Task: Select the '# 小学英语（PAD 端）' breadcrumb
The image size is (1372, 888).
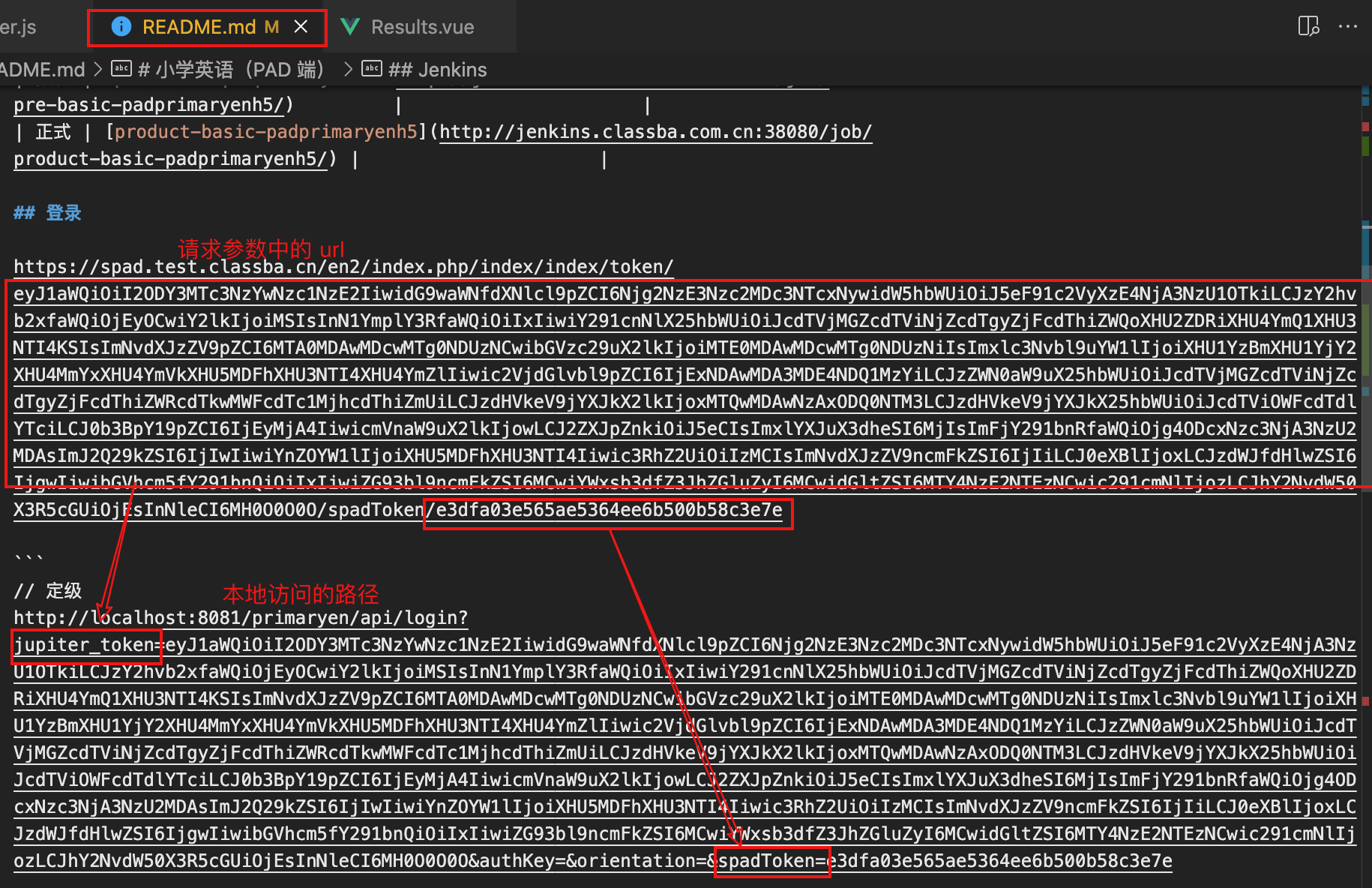Action: tap(231, 70)
